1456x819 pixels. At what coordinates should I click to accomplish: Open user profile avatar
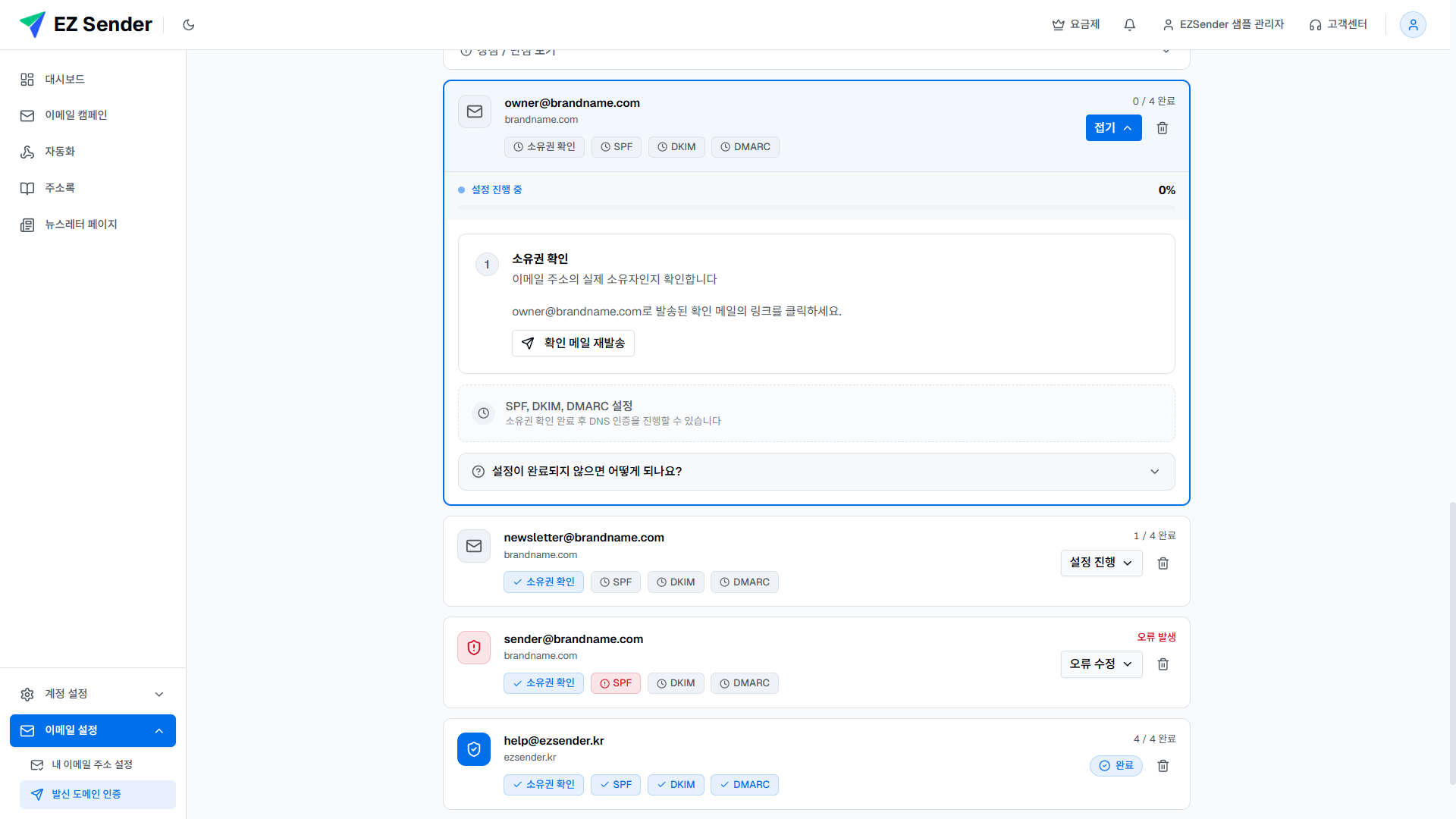(x=1413, y=25)
